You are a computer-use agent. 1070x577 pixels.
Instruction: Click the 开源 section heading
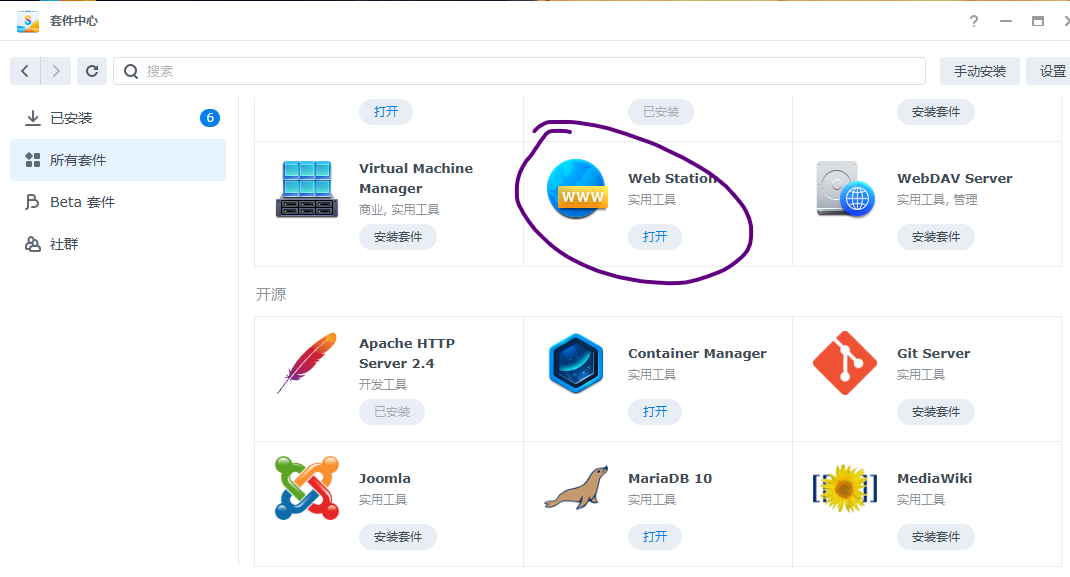pyautogui.click(x=271, y=294)
